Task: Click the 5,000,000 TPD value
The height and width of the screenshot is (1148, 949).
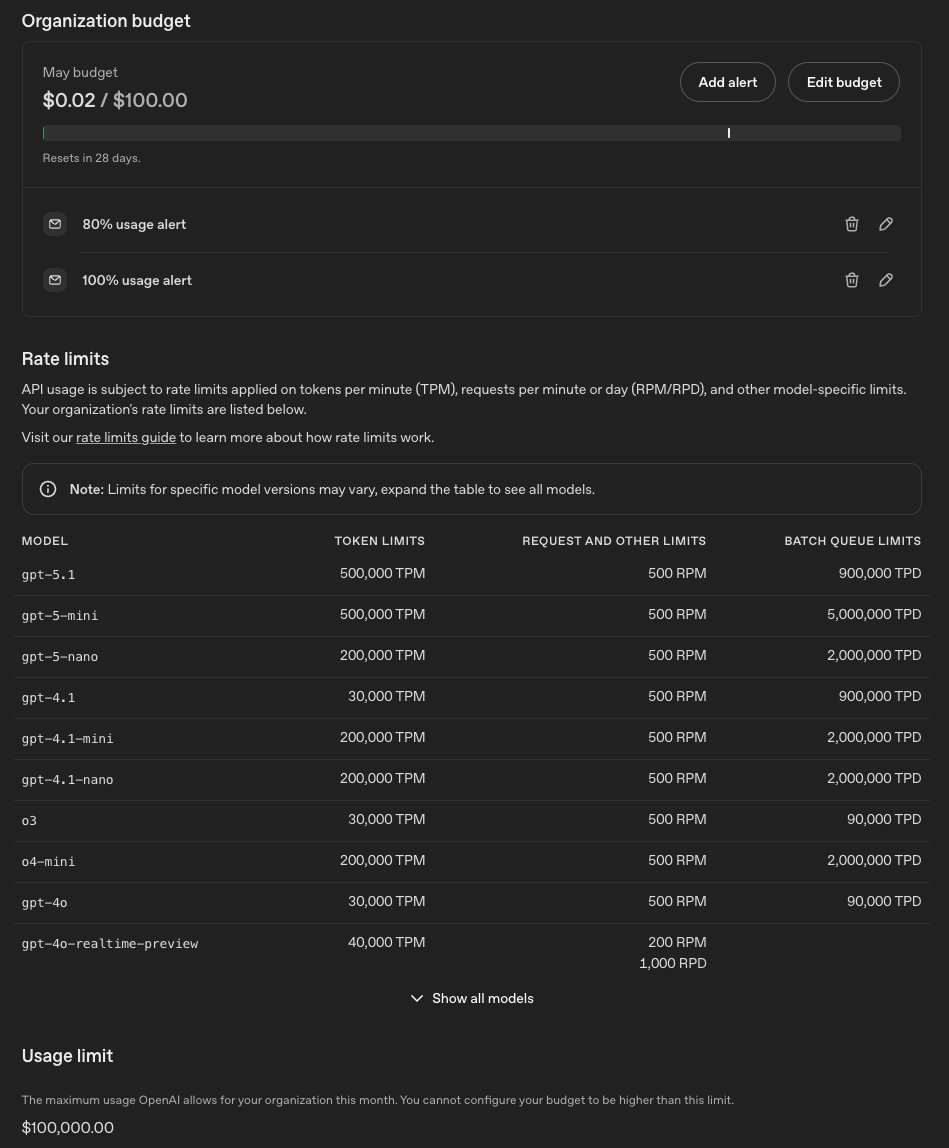Action: point(874,614)
